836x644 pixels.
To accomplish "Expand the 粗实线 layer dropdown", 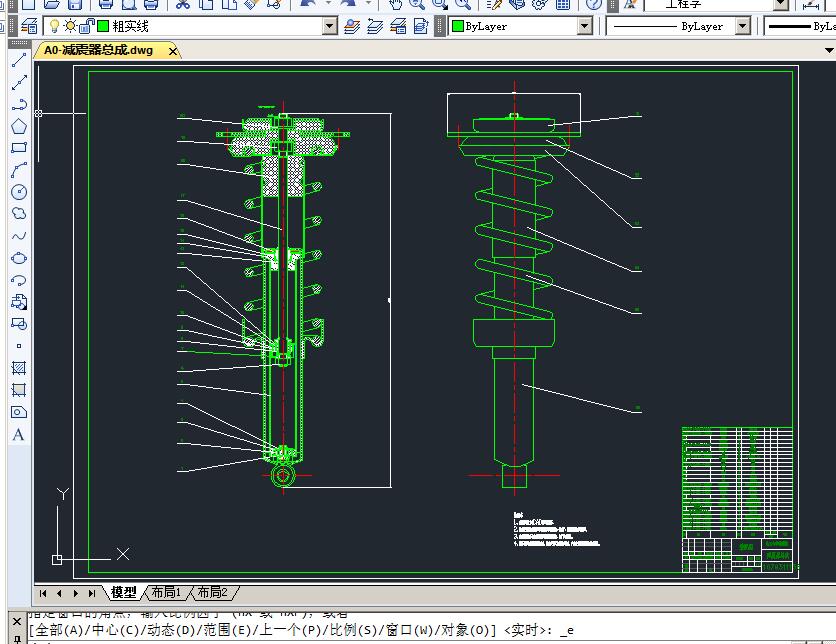I will 330,27.
